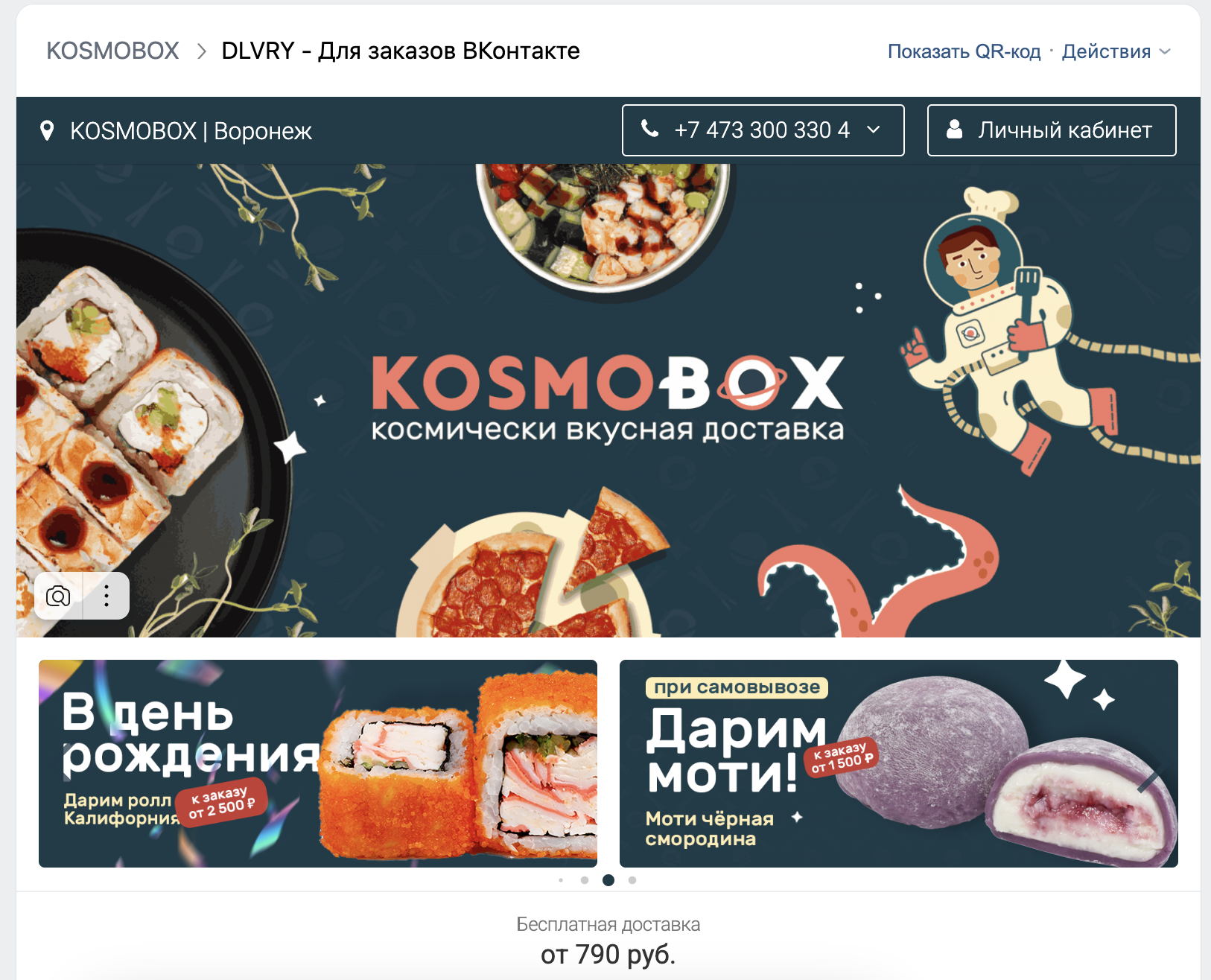Image resolution: width=1211 pixels, height=980 pixels.
Task: Click the location pin icon beside KOSMOBOX | Воронеж
Action: click(47, 131)
